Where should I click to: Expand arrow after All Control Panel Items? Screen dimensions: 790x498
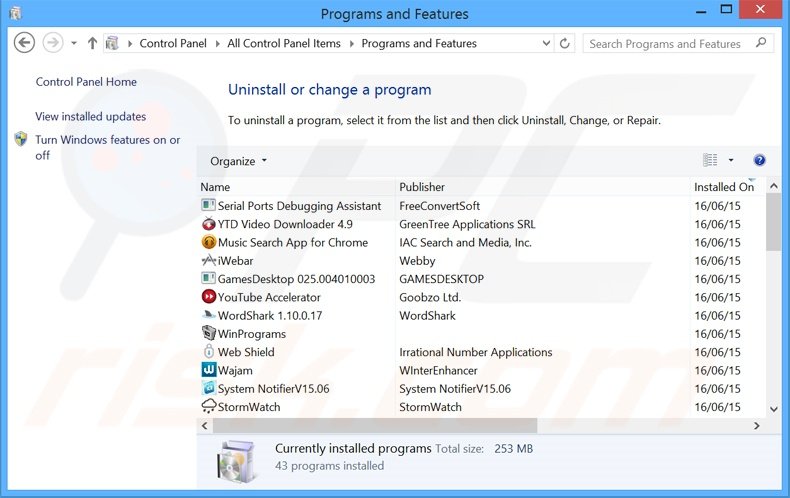(351, 44)
